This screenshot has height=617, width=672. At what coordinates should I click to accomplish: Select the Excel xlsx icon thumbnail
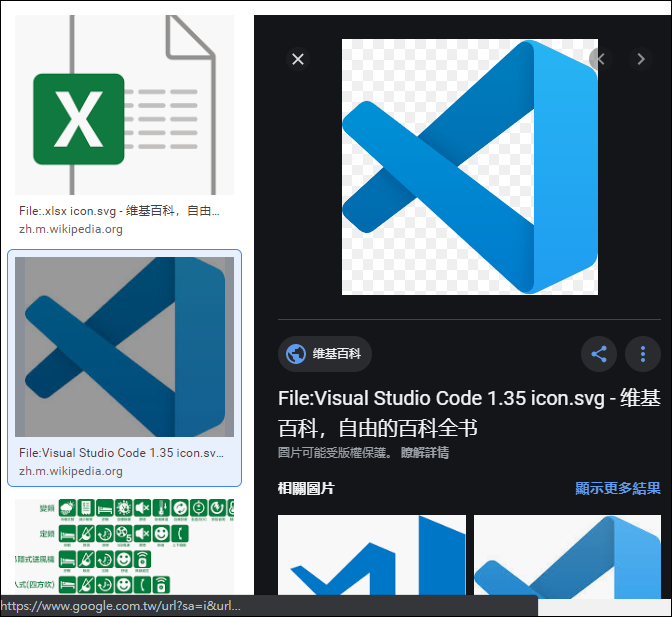tap(124, 105)
